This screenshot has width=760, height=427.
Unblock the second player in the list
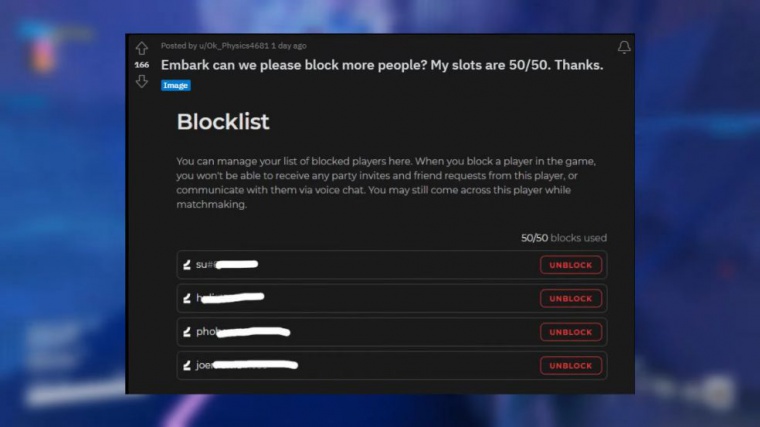(571, 298)
